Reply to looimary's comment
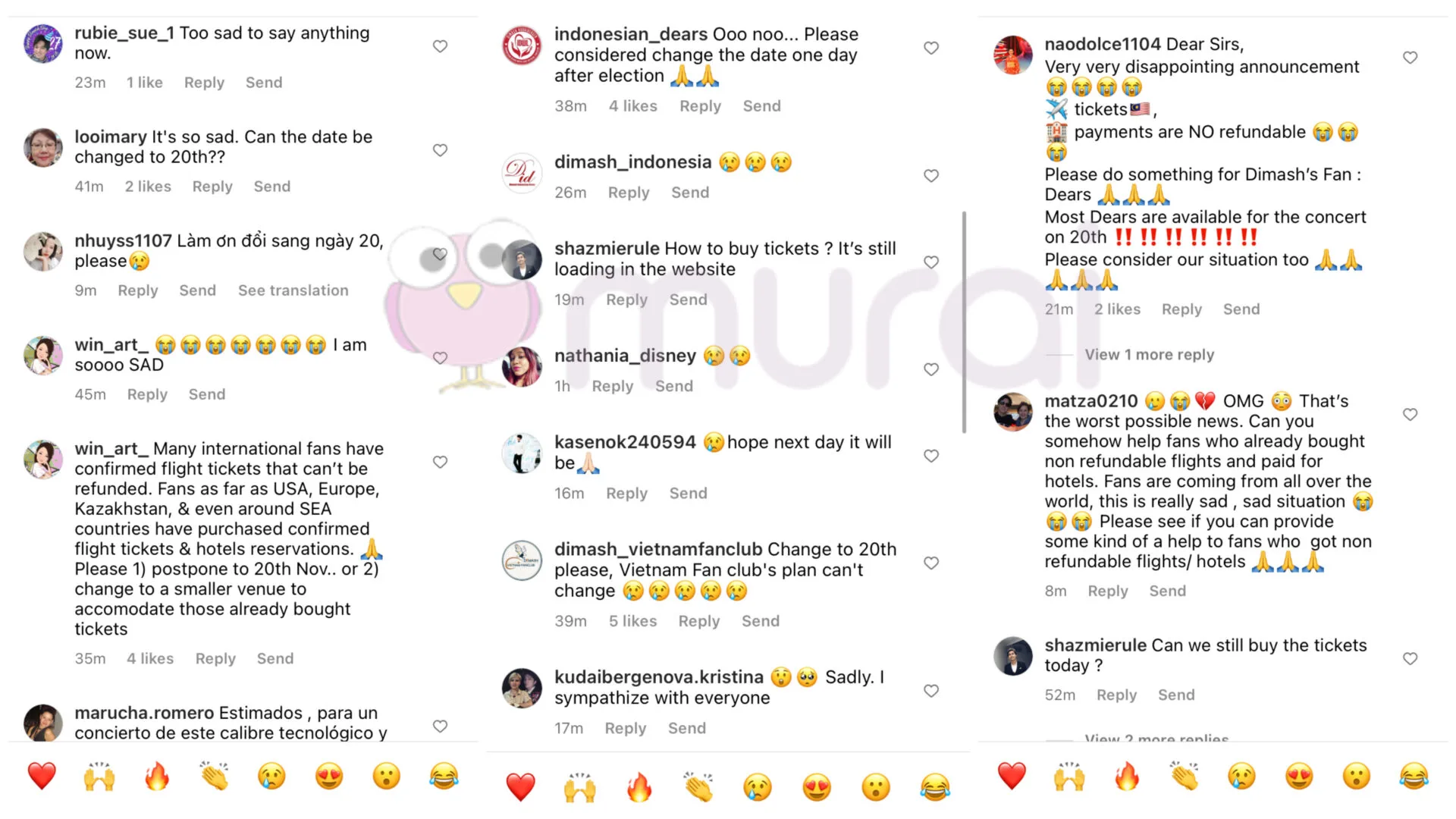 click(x=212, y=187)
